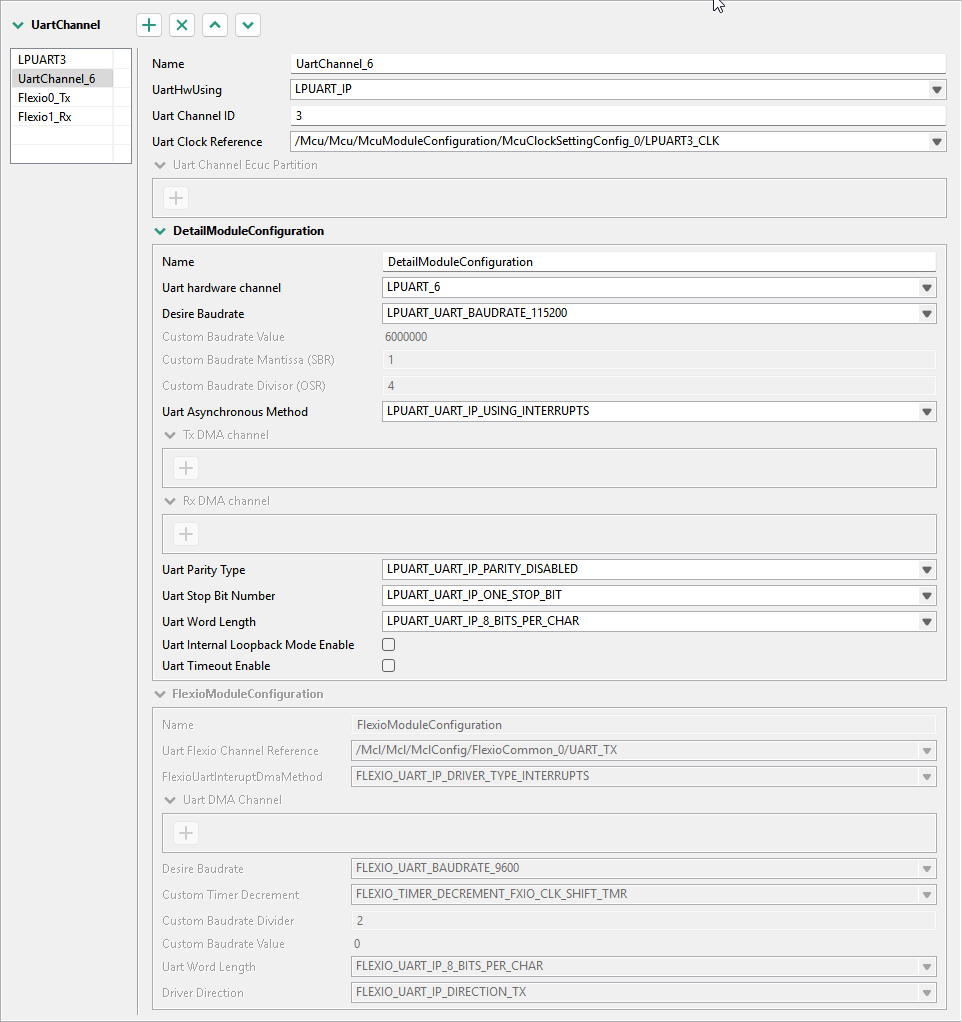Add a Uart DMA Channel entry
Image resolution: width=962 pixels, height=1022 pixels.
coord(186,833)
